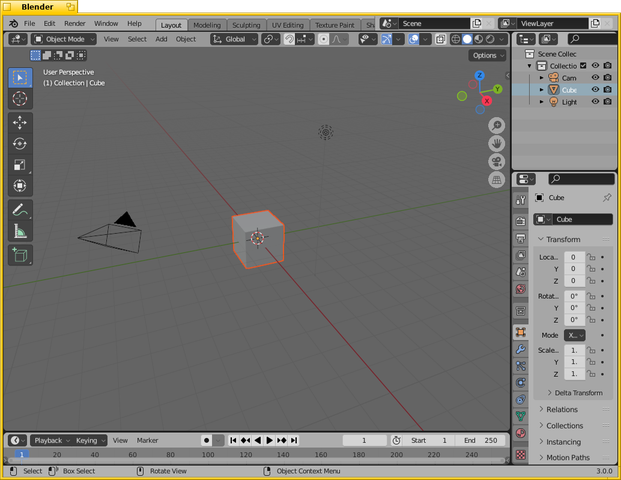Toggle camera view icon in viewport
The image size is (621, 480).
point(496,162)
